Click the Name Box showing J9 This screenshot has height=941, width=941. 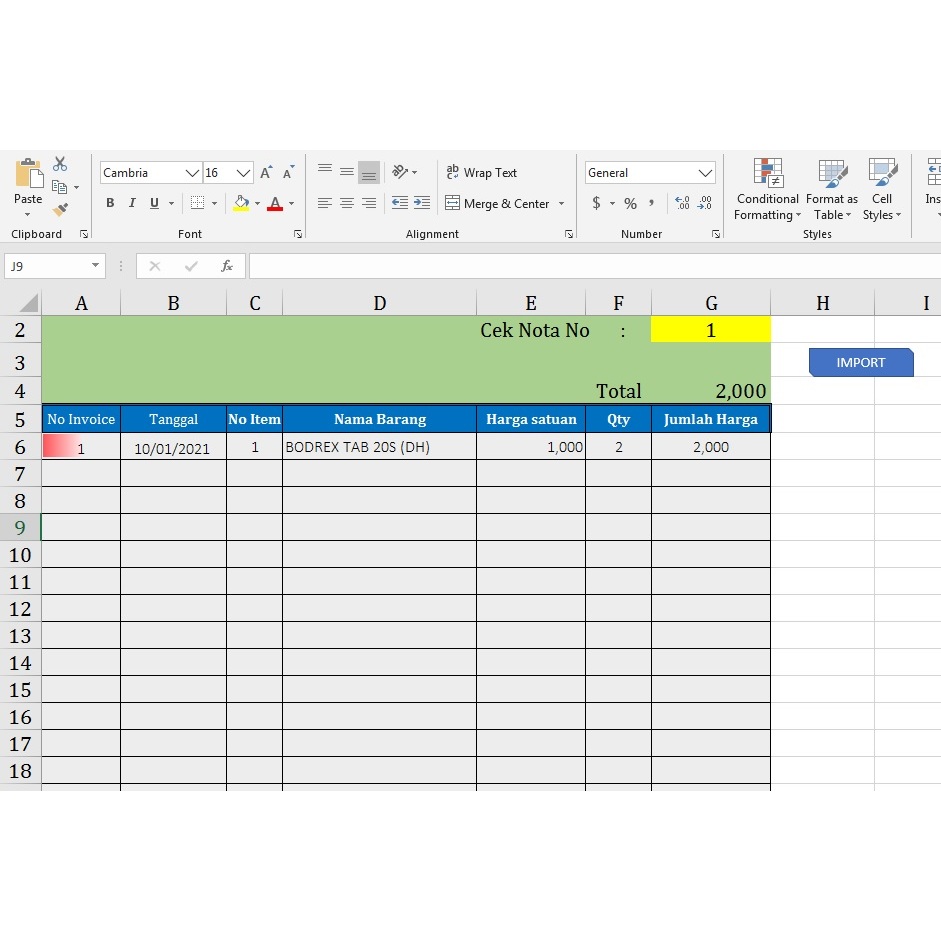click(x=47, y=266)
